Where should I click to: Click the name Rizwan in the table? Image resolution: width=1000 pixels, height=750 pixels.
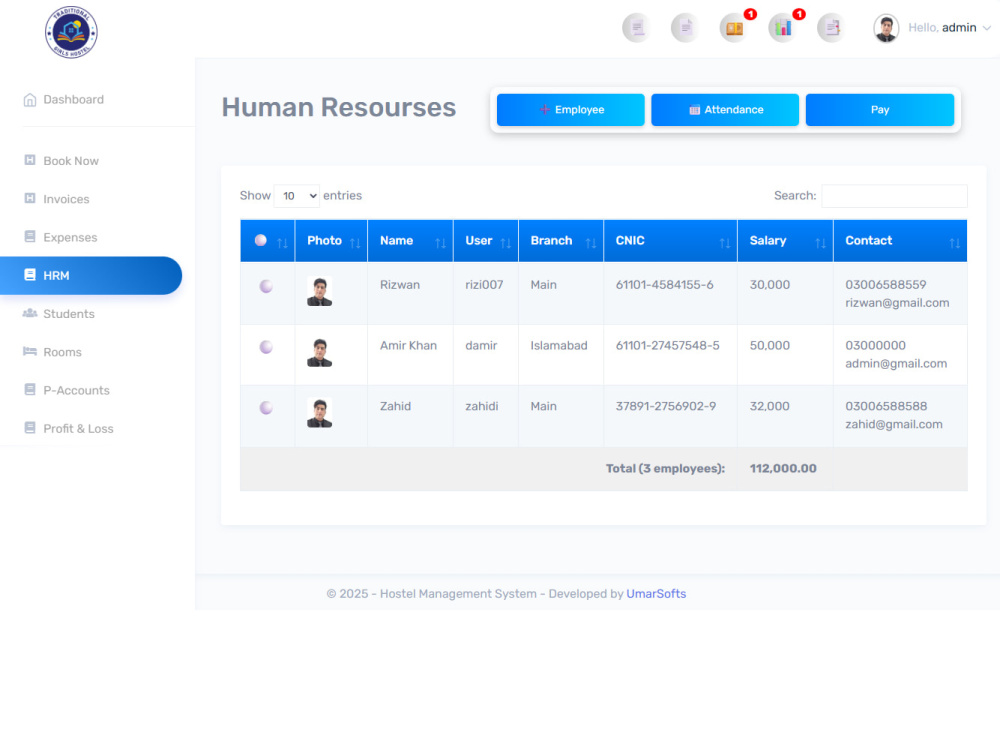400,285
